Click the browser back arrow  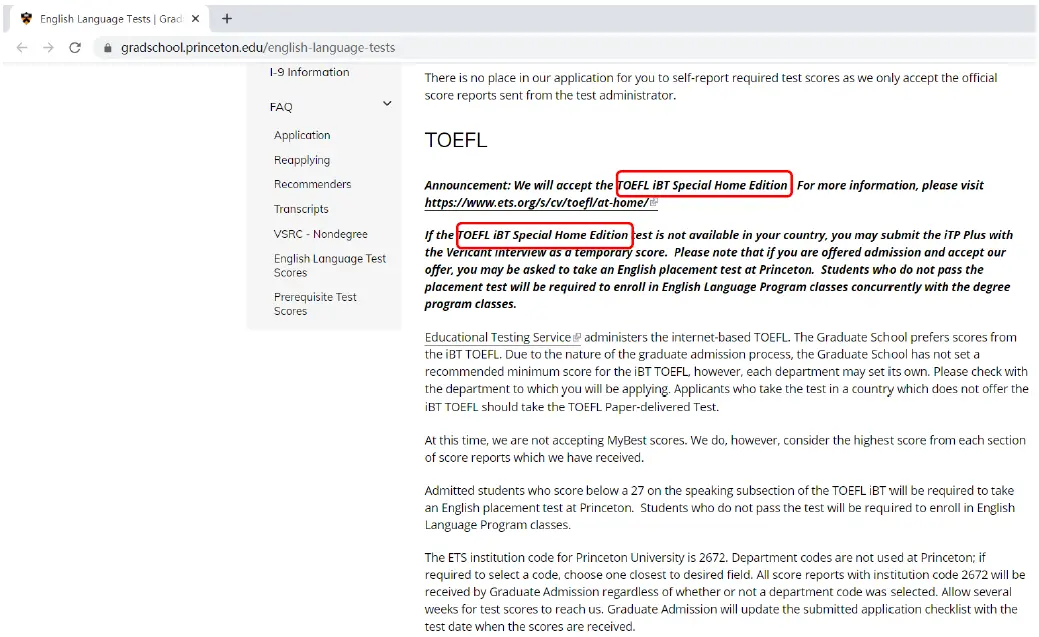pyautogui.click(x=22, y=48)
